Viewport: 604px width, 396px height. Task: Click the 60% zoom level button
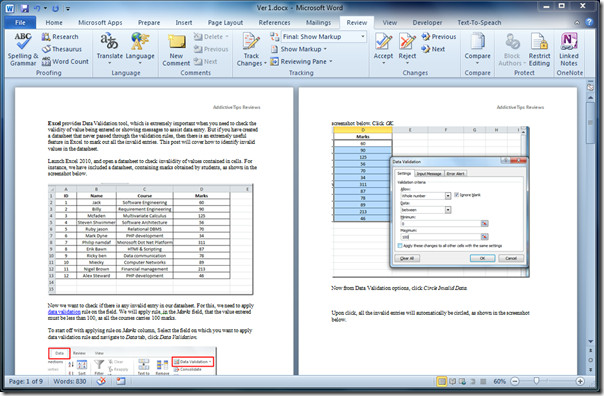[499, 381]
